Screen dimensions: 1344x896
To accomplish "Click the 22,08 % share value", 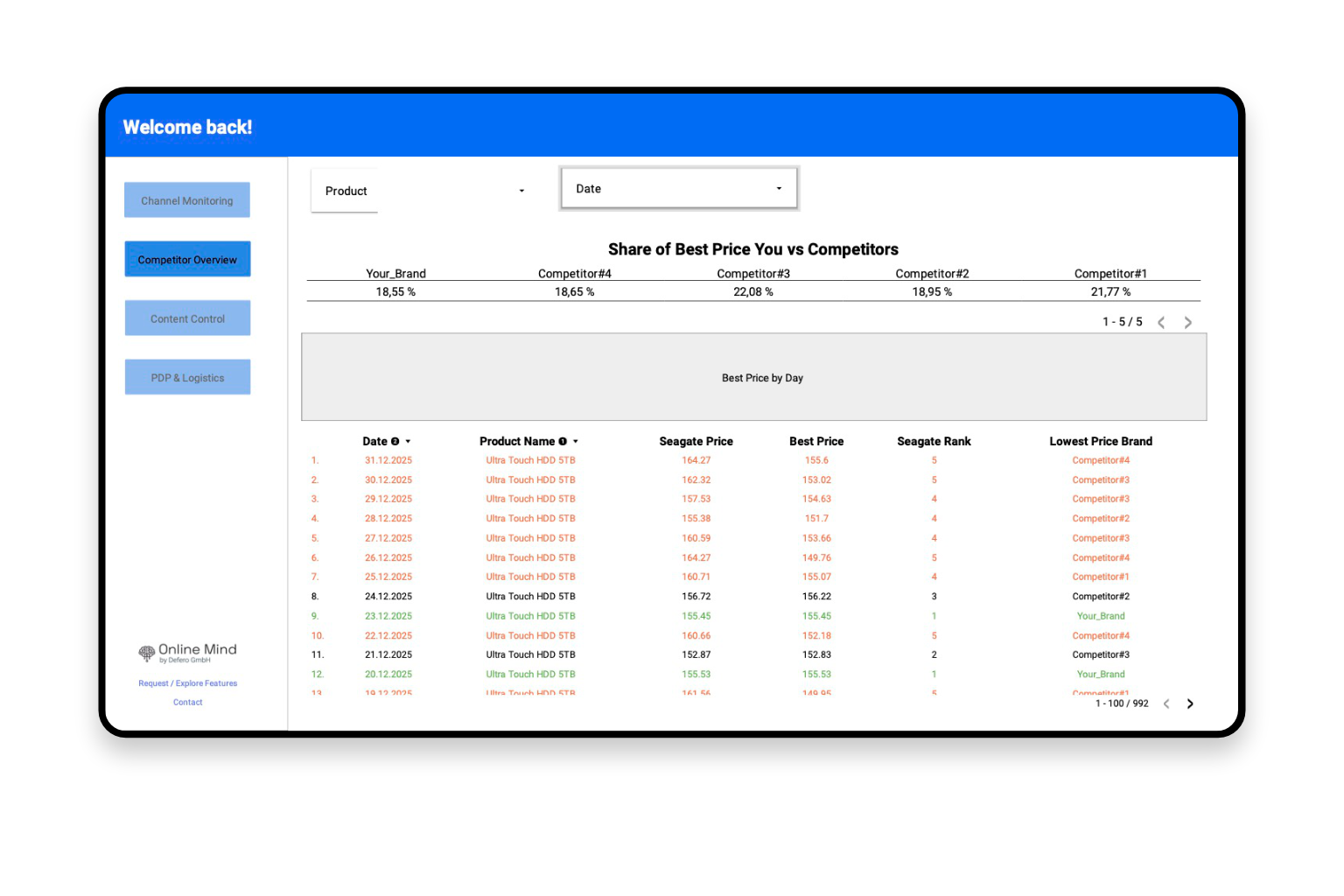I will 753,292.
